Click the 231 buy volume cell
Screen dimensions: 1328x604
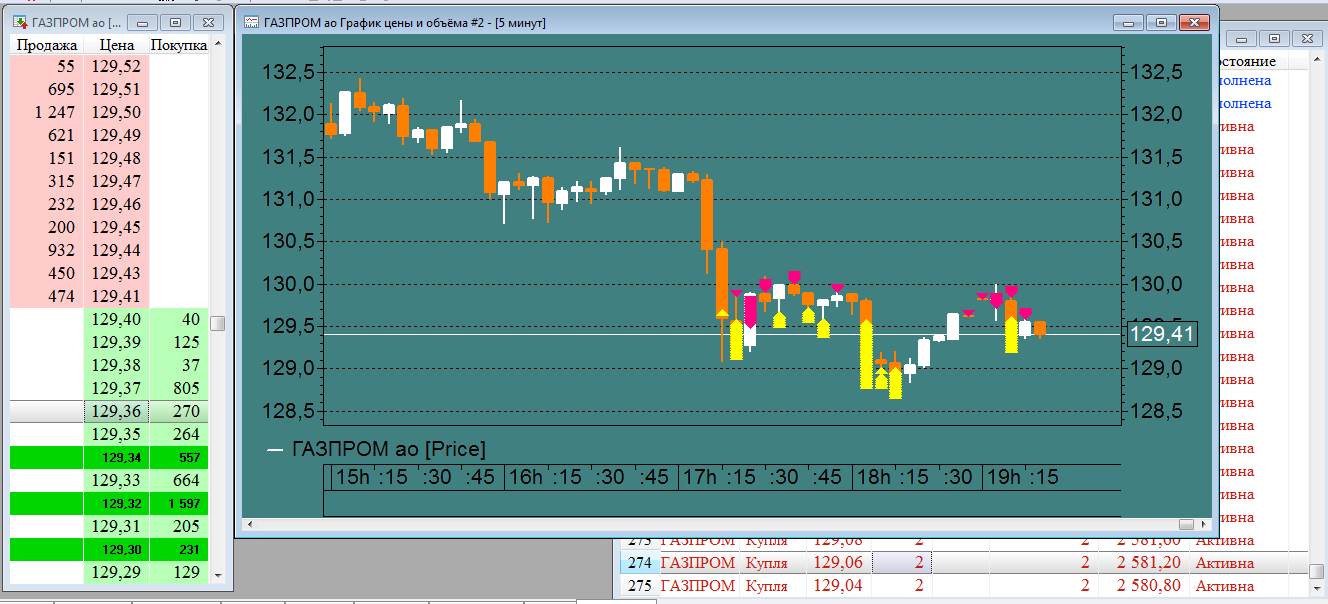pos(179,549)
